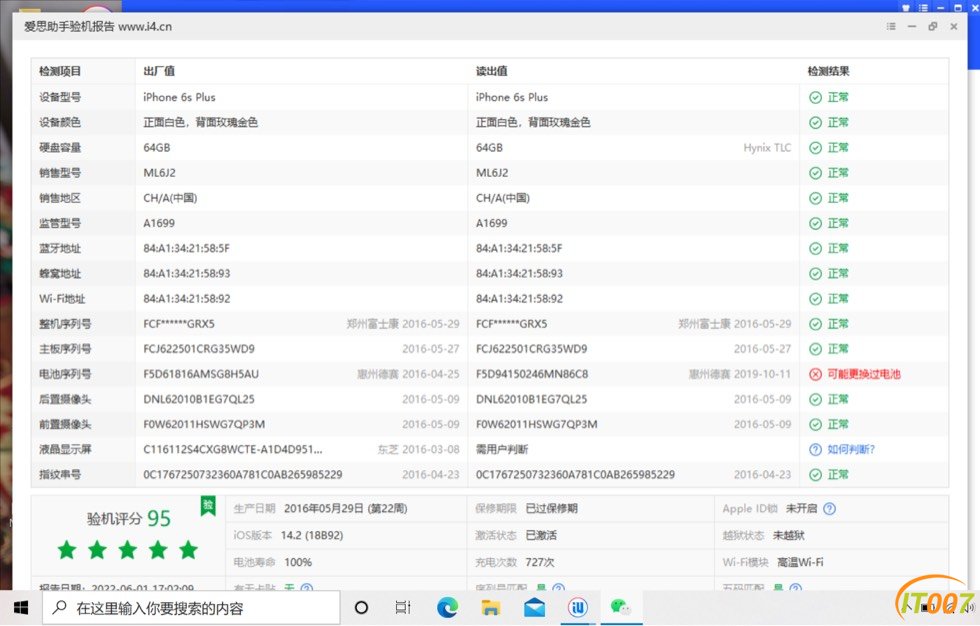
Task: Click the green check icon in 指纹串号 row
Action: click(x=815, y=475)
